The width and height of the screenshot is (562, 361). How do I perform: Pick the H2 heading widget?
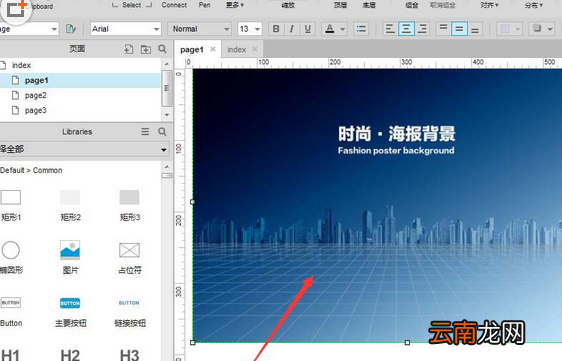(x=70, y=355)
